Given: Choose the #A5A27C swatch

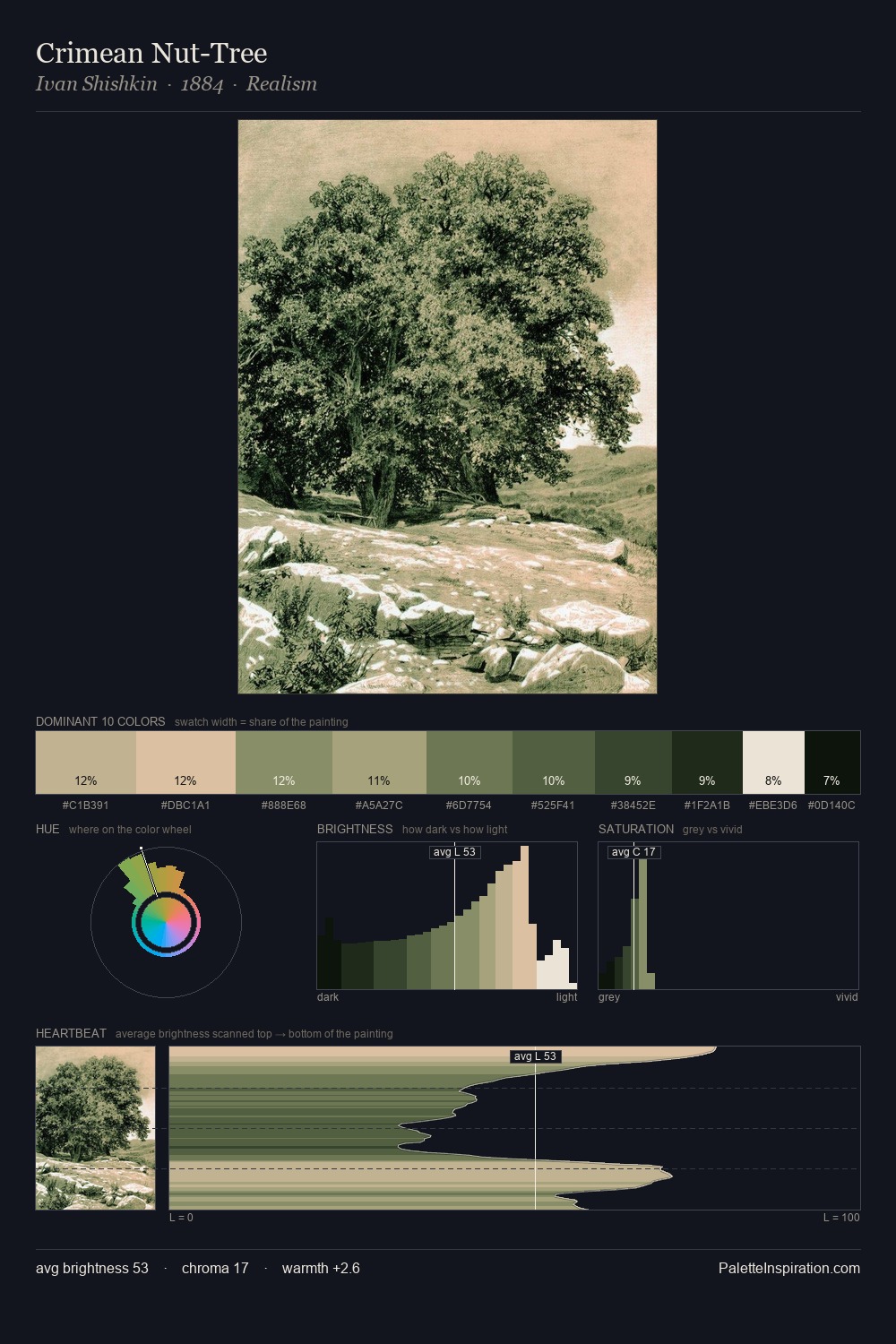Looking at the screenshot, I should tap(379, 762).
